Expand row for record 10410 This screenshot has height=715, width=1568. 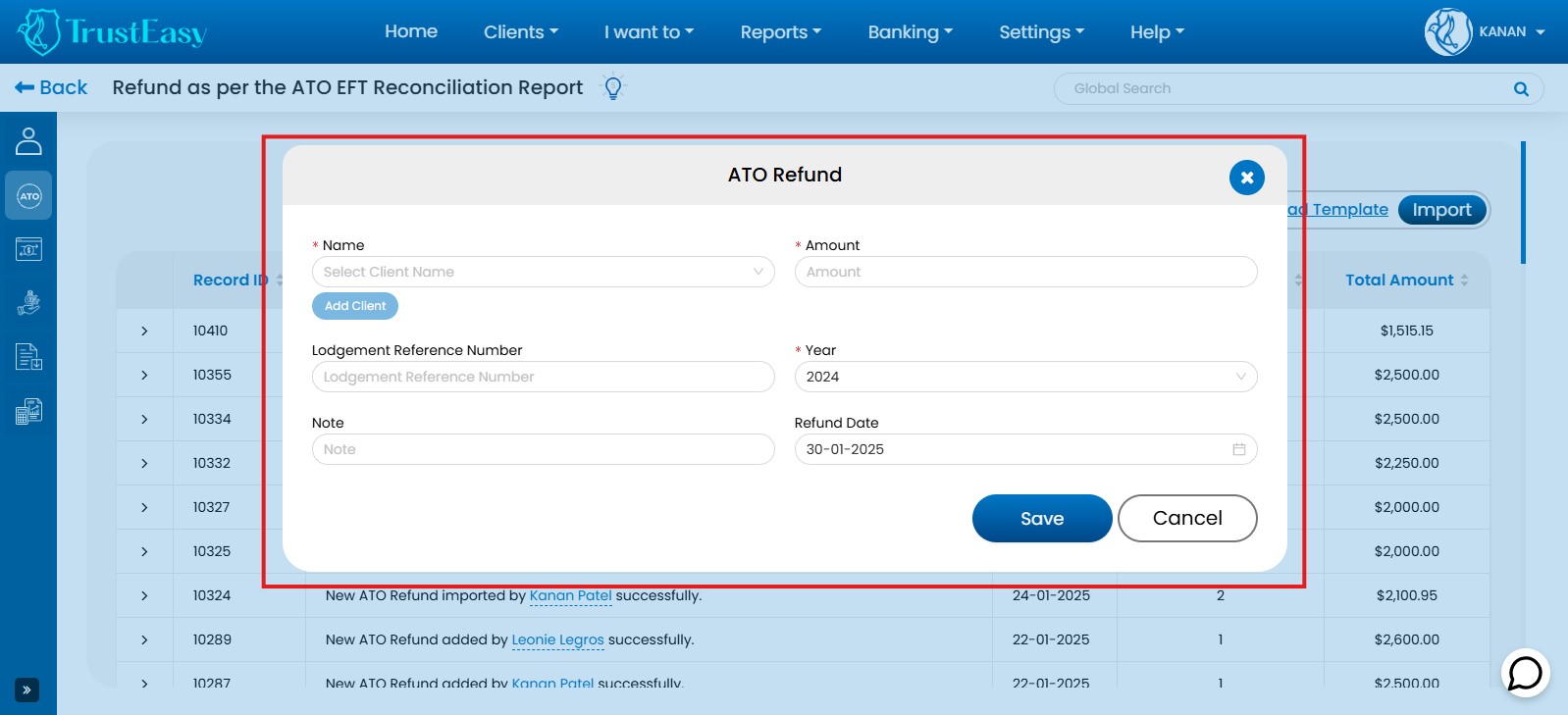point(144,331)
